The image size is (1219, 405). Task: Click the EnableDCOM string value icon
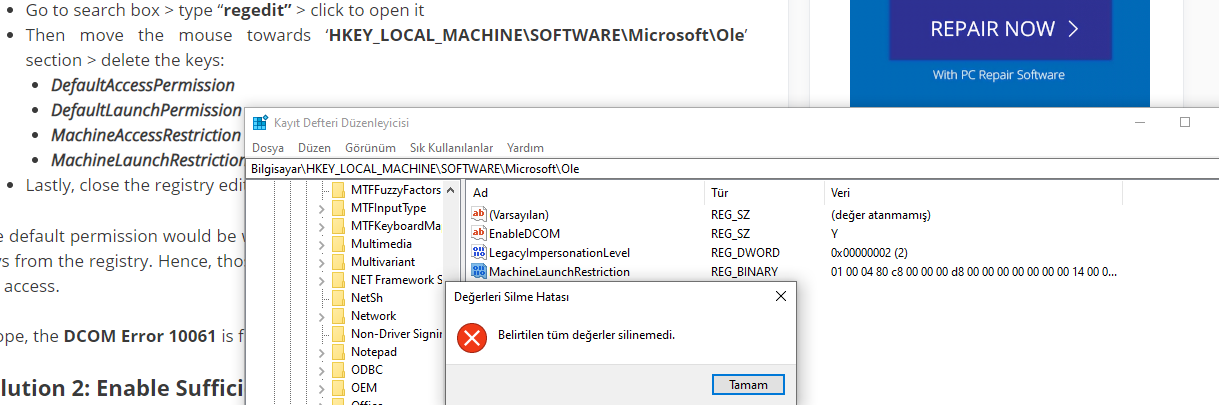[x=478, y=234]
